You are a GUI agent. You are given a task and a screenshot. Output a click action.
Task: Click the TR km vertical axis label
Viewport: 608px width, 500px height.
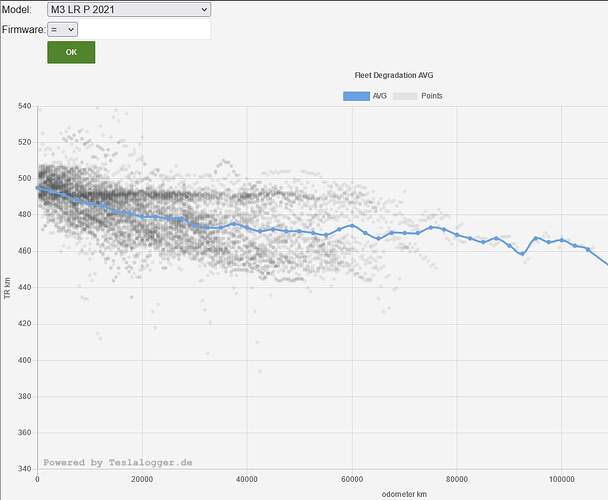7,287
